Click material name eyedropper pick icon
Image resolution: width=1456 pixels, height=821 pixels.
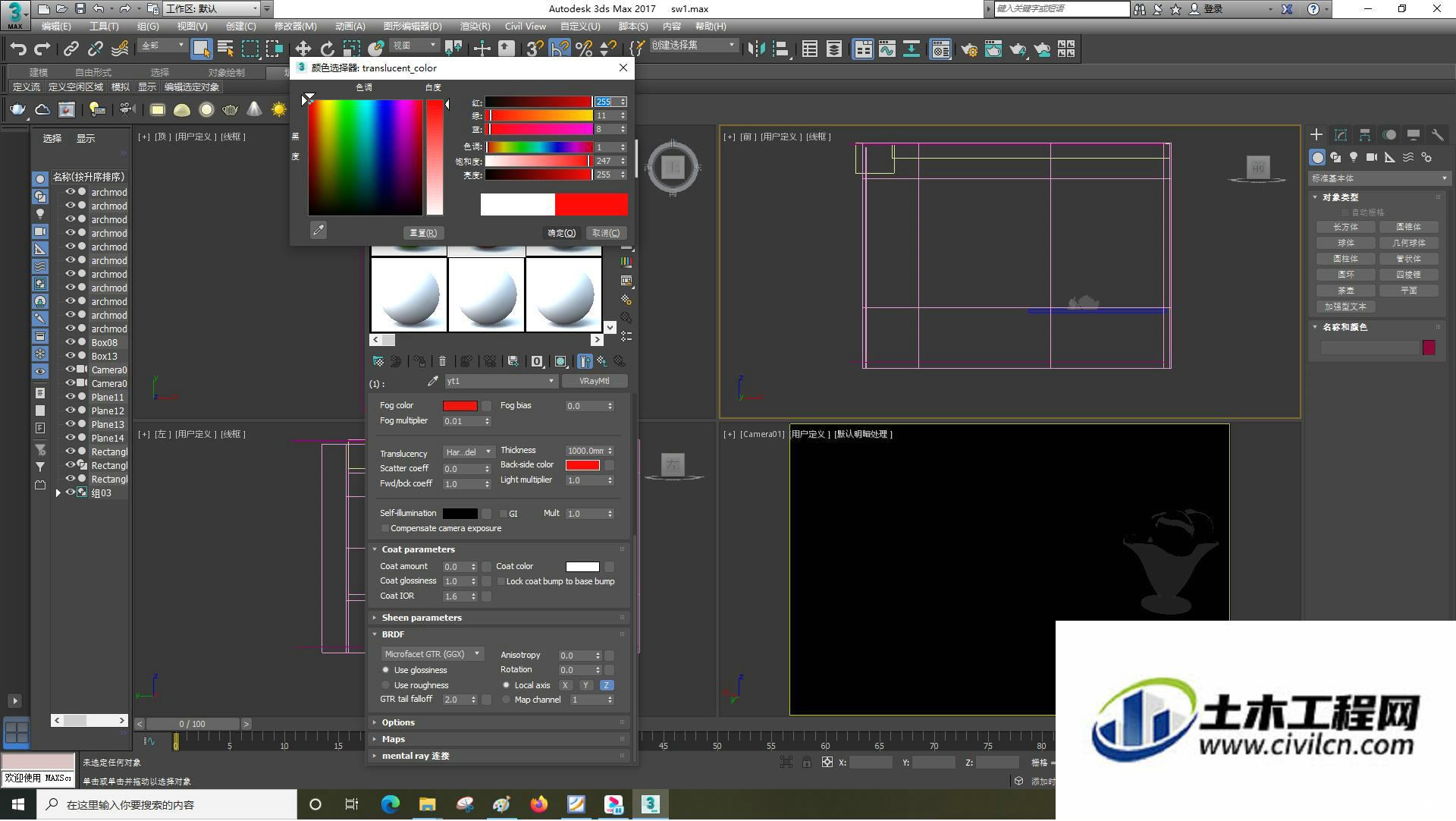(x=433, y=381)
